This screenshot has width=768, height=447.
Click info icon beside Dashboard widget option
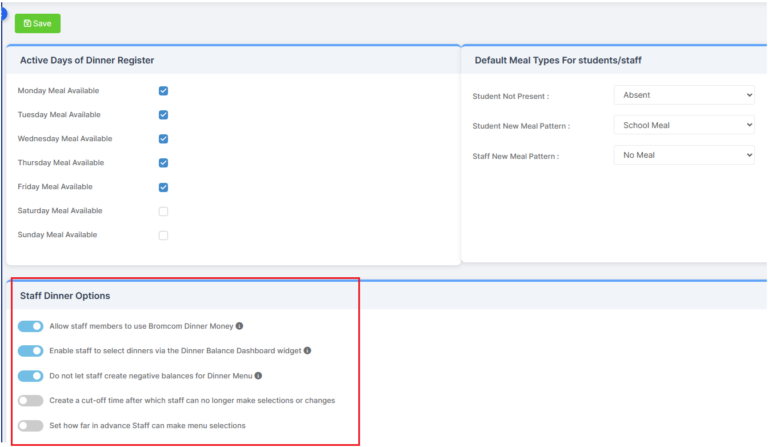pyautogui.click(x=308, y=351)
